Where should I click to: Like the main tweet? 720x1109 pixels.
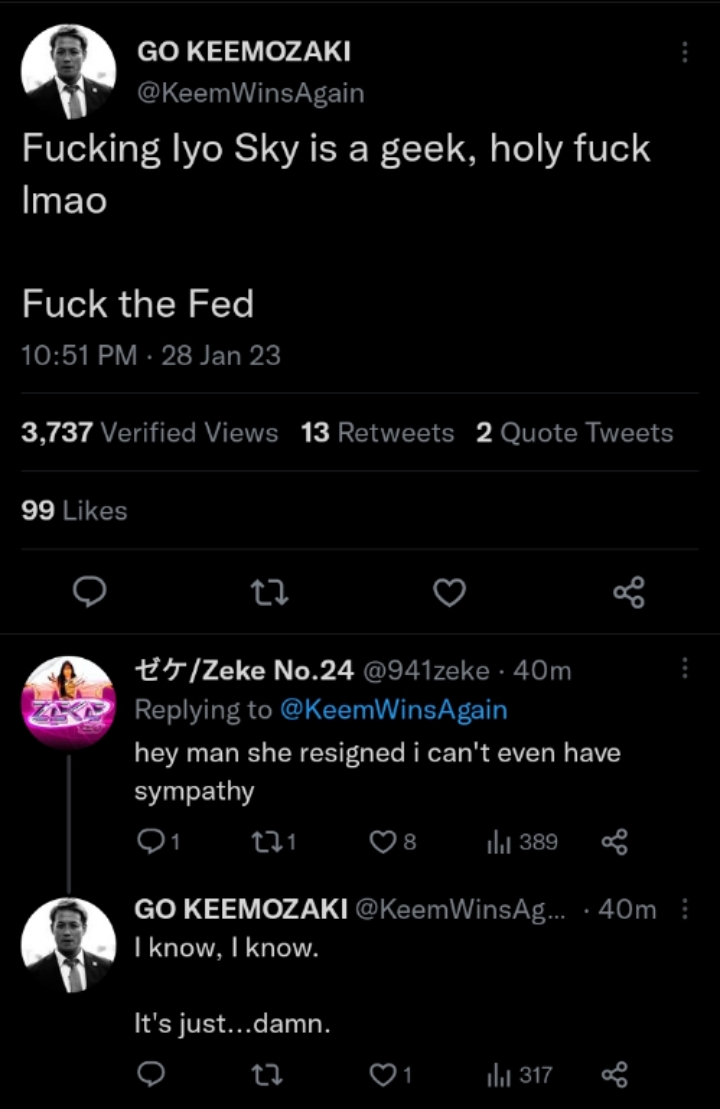(x=450, y=594)
